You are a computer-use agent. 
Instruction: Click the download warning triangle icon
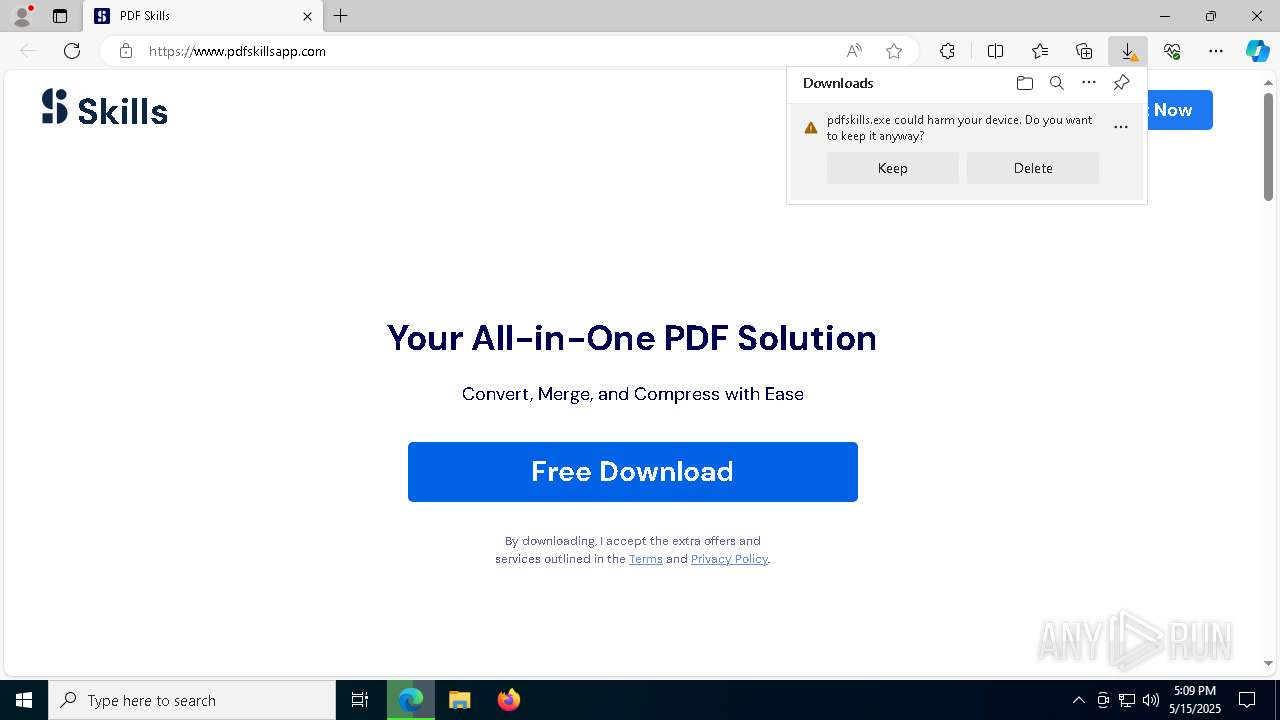811,127
